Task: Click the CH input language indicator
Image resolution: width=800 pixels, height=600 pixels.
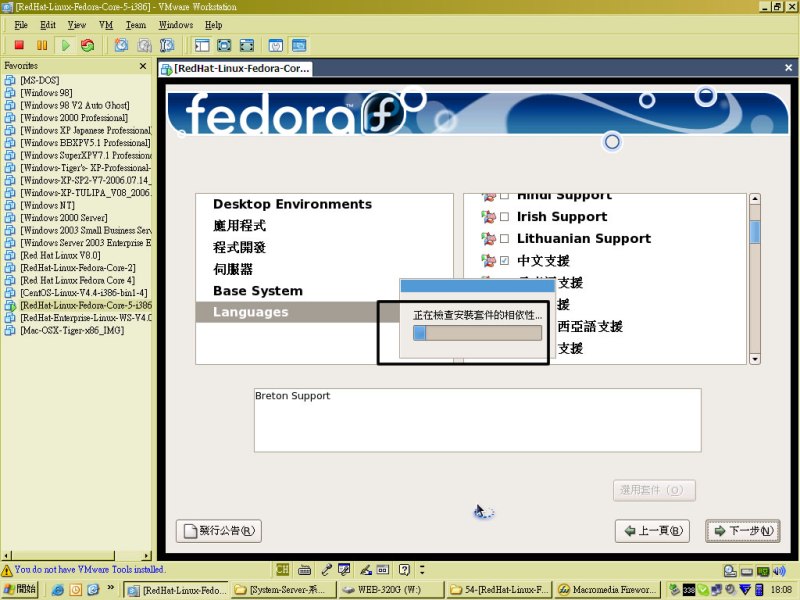Action: (x=282, y=569)
